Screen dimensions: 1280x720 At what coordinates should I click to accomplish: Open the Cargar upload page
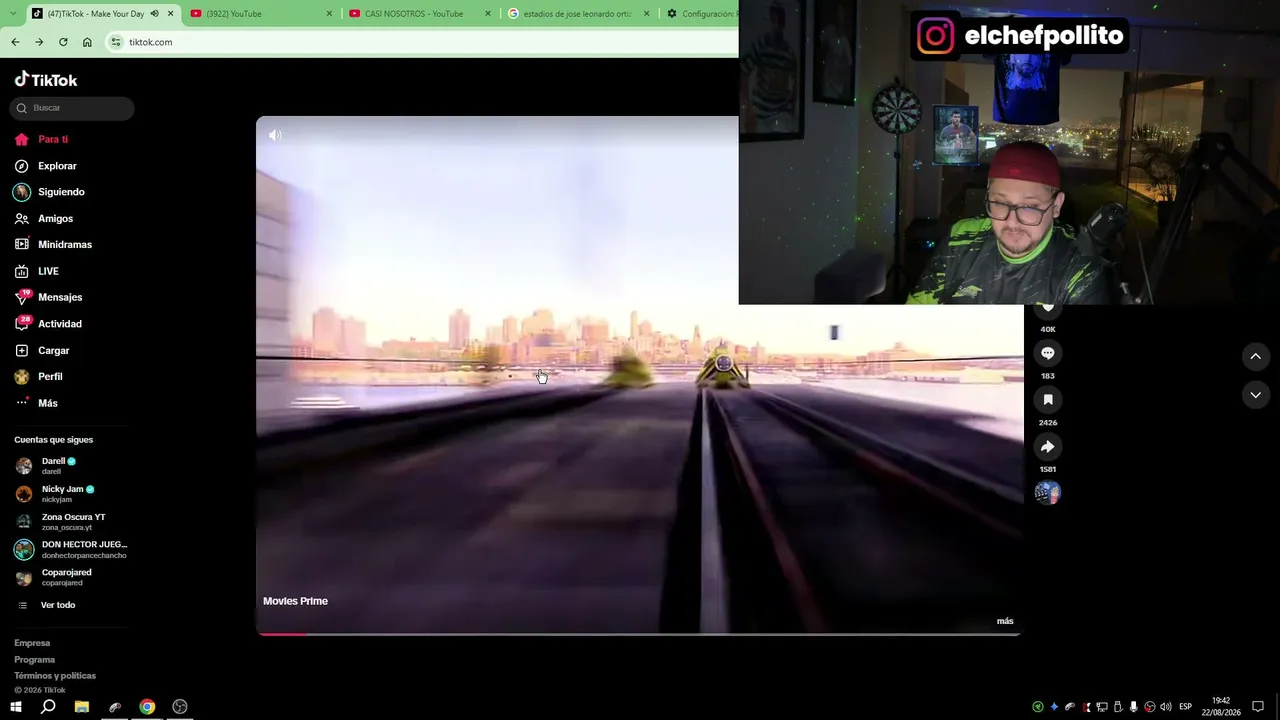tap(42, 350)
